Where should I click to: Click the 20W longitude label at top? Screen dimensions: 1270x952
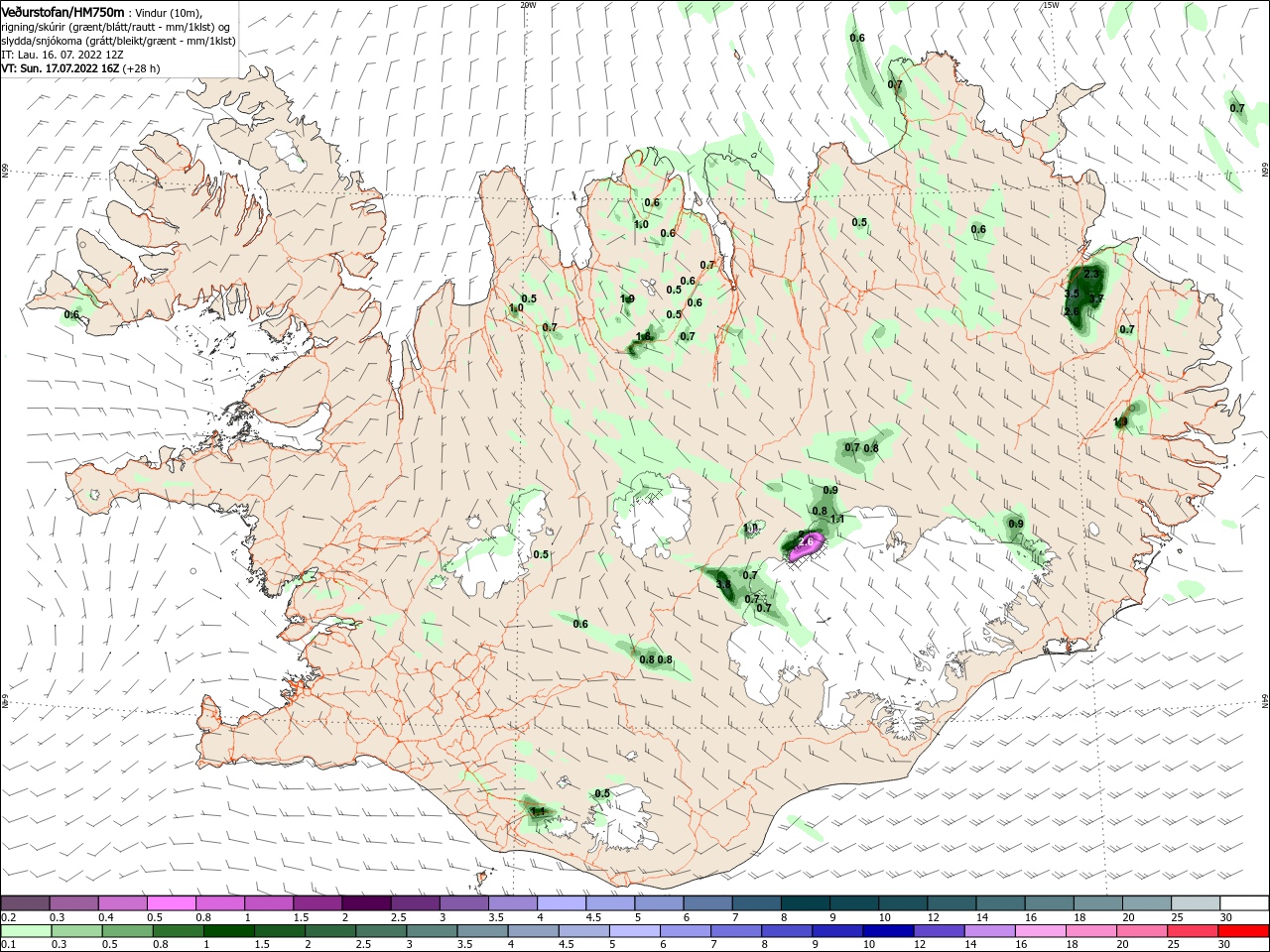click(x=528, y=5)
